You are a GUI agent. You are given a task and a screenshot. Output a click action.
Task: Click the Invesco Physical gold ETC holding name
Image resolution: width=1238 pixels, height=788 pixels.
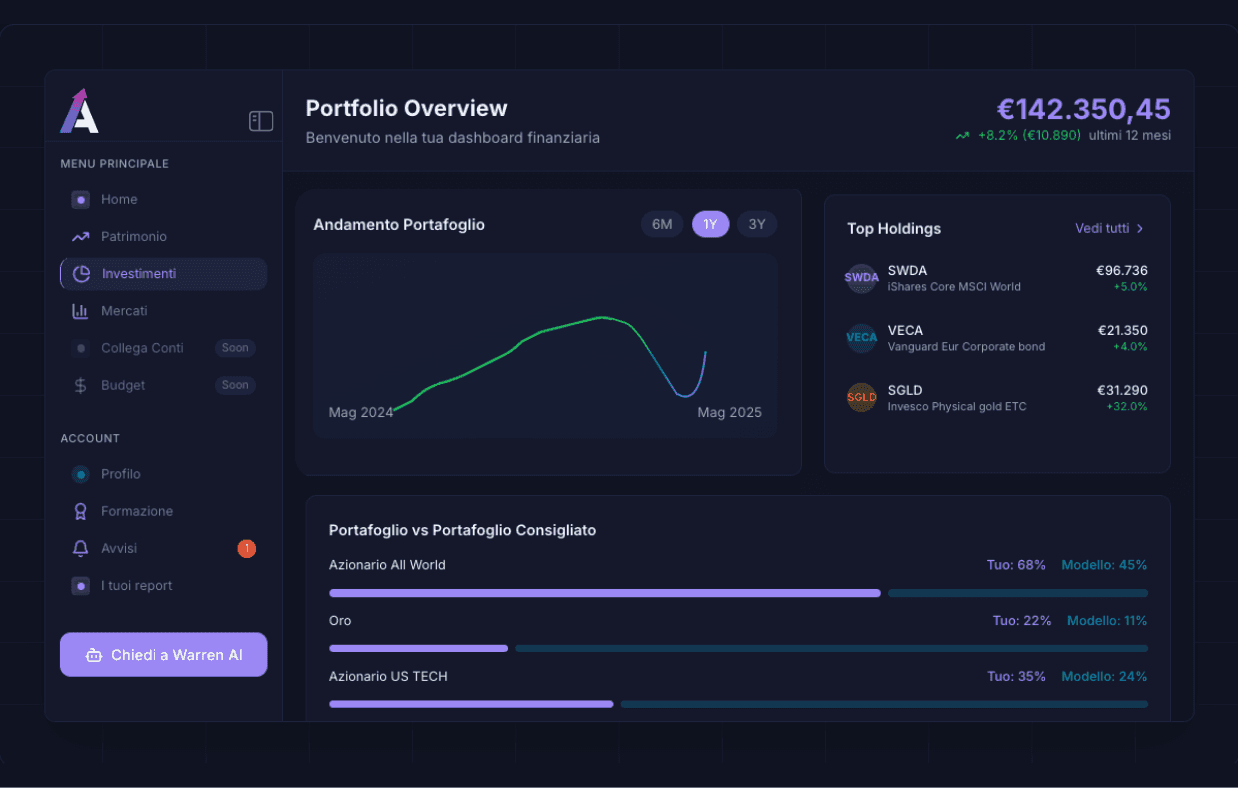coord(957,407)
